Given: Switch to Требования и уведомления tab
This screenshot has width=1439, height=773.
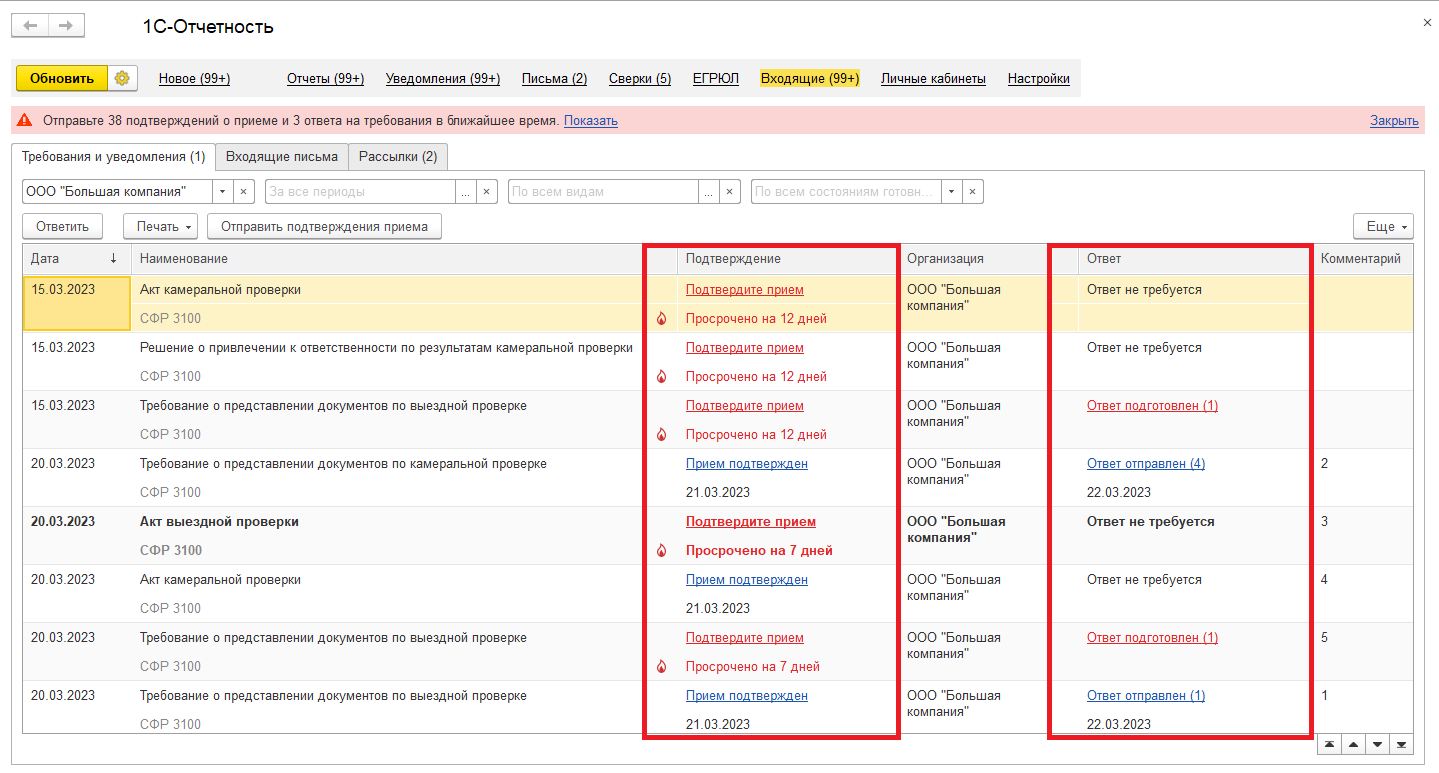Looking at the screenshot, I should (113, 157).
